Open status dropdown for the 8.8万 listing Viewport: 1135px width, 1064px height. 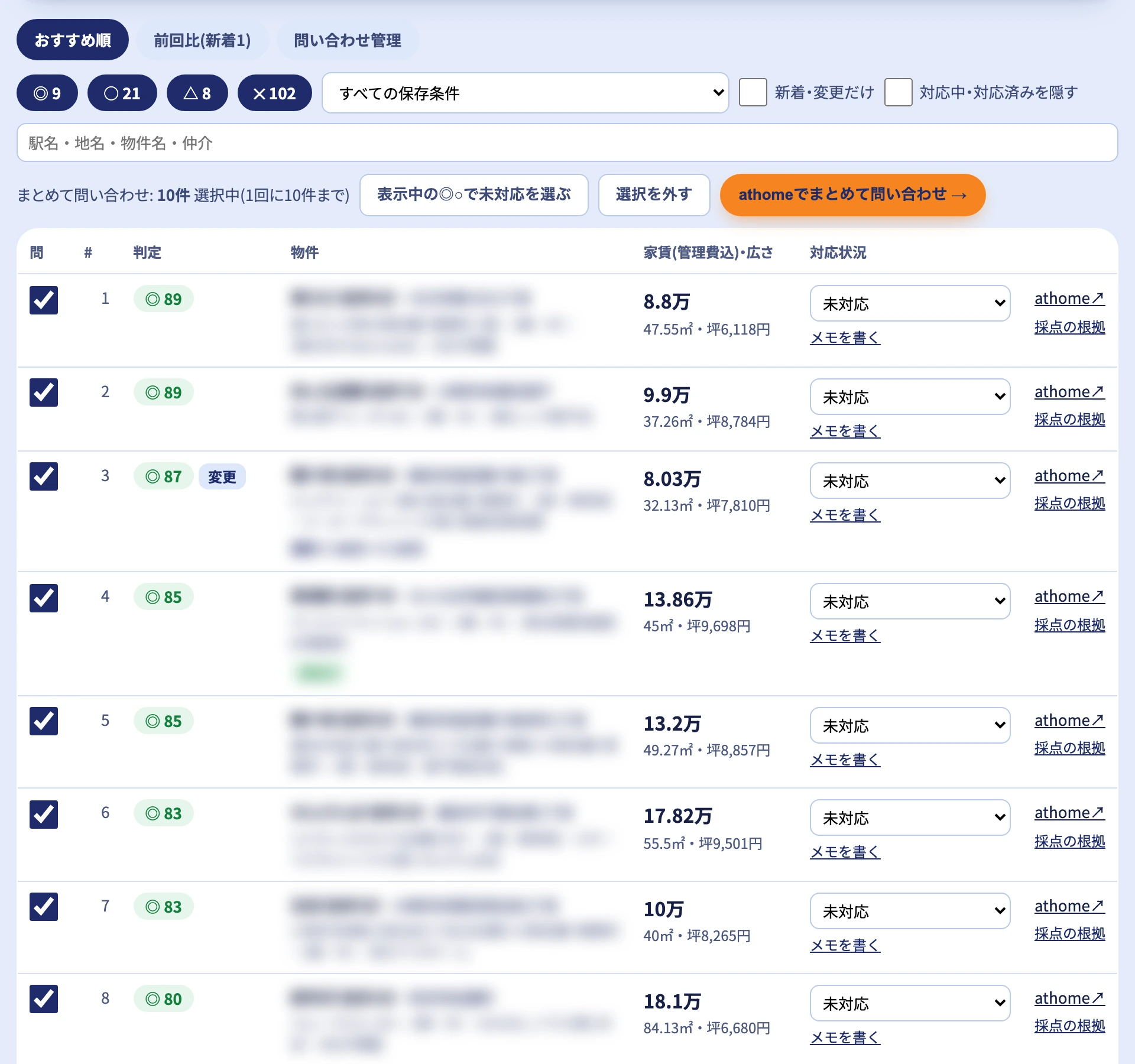(910, 303)
